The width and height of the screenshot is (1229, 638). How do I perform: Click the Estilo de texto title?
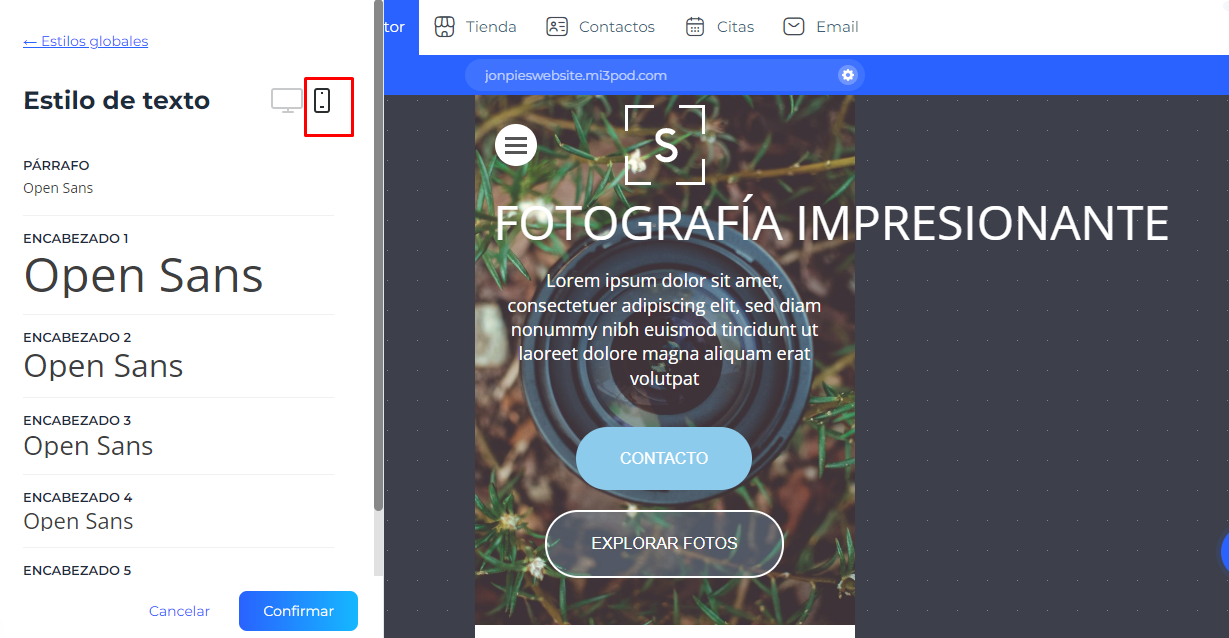[117, 100]
